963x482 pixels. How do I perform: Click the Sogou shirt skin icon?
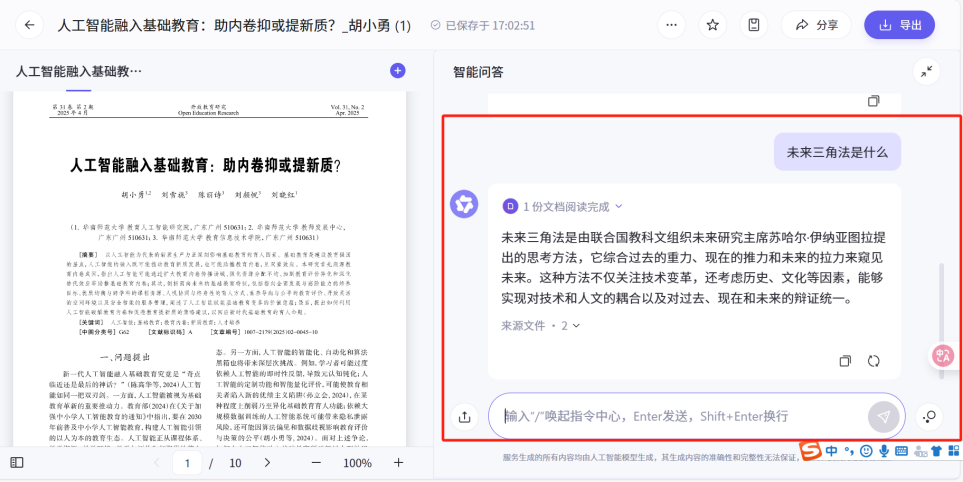937,451
